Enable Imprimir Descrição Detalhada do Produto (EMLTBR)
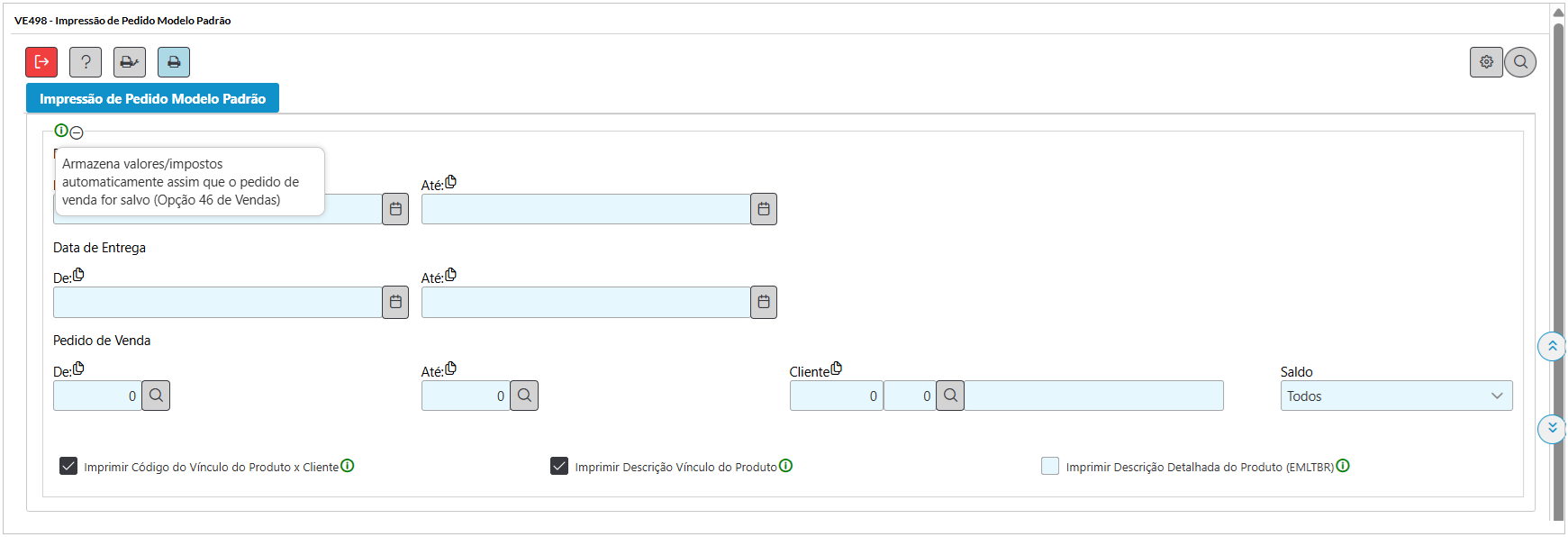Screen dimensions: 1568x537 (1050, 466)
